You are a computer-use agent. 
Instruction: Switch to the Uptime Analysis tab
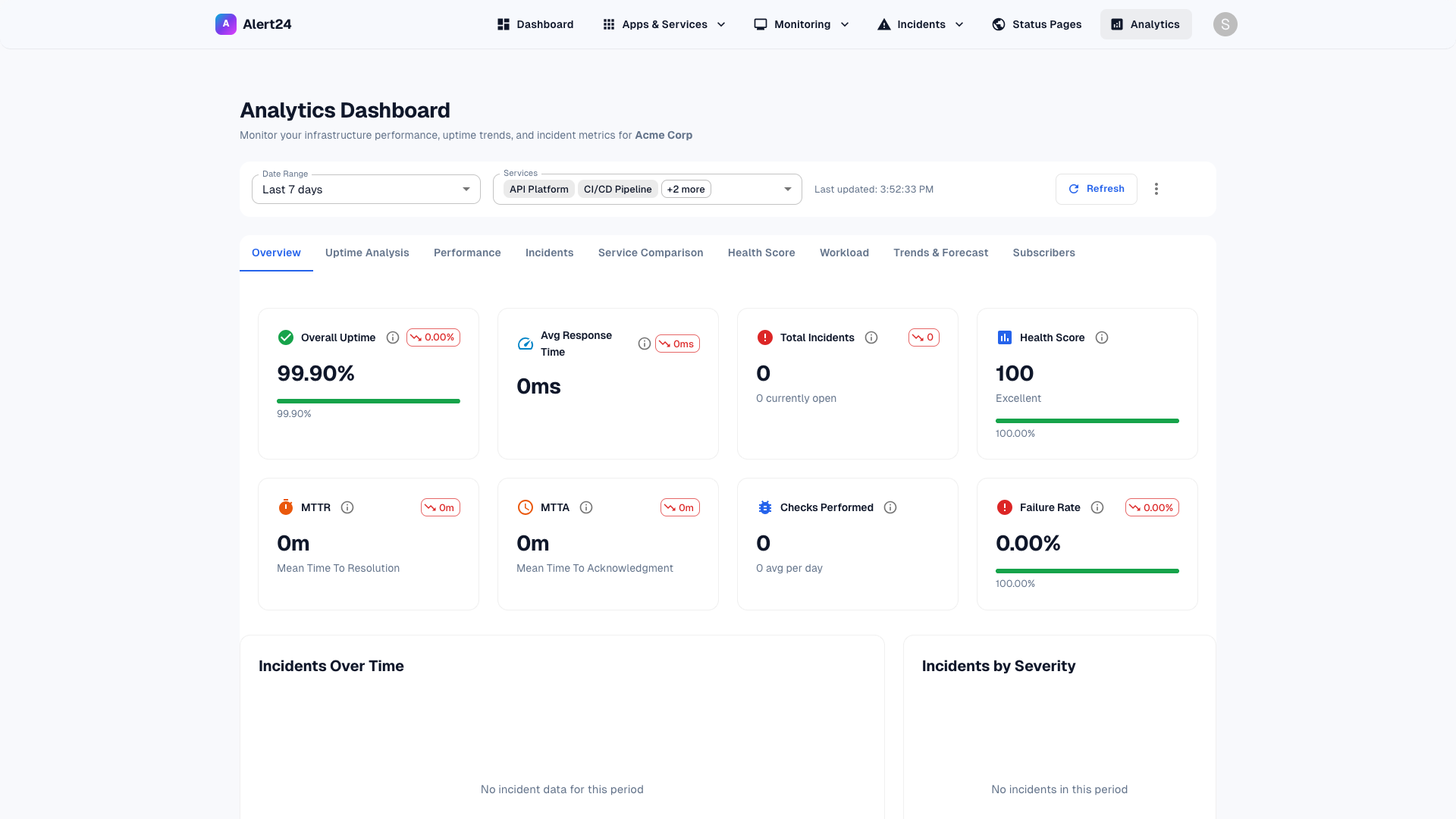(367, 253)
